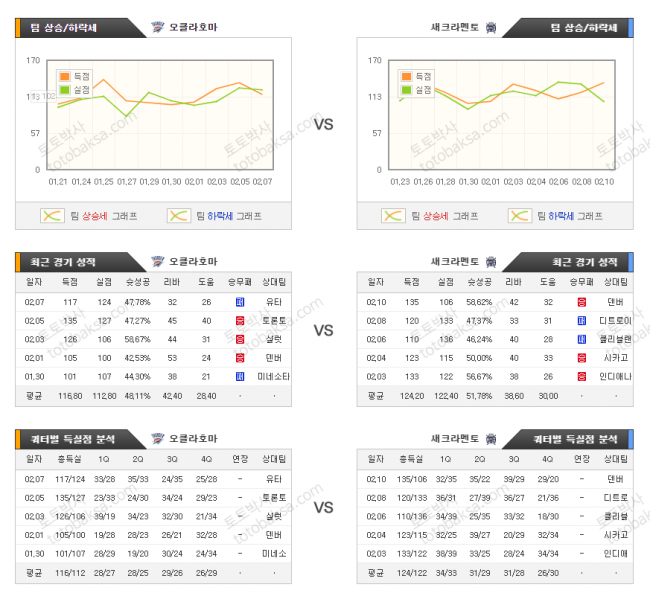Click the 승무패 column header in Oklahoma's table
Screen dimensions: 650x596
[x=240, y=282]
